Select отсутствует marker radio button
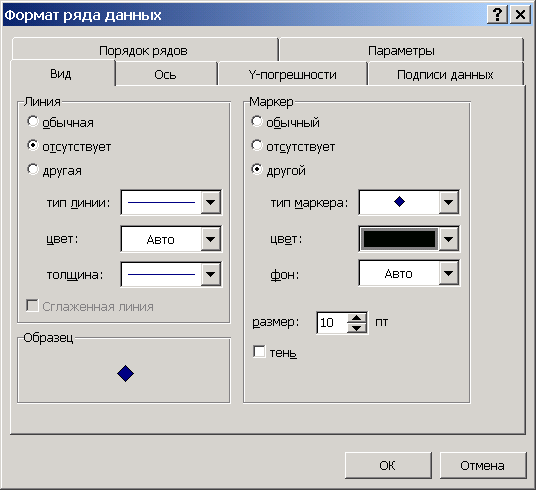This screenshot has width=536, height=490. pos(257,146)
